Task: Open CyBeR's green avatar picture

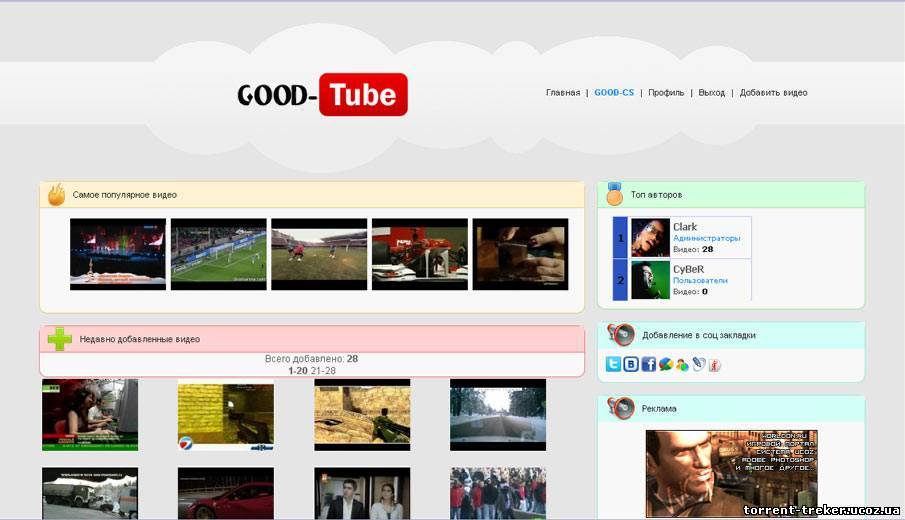Action: pos(650,280)
